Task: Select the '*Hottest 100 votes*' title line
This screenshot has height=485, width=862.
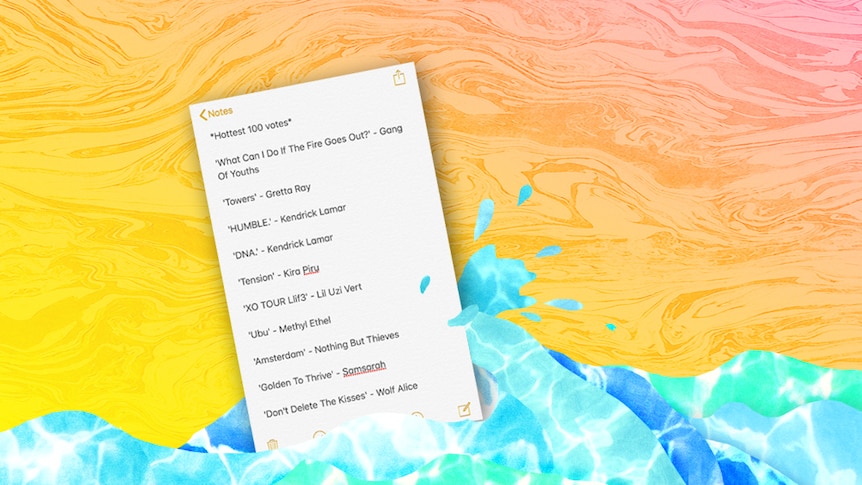Action: point(251,129)
